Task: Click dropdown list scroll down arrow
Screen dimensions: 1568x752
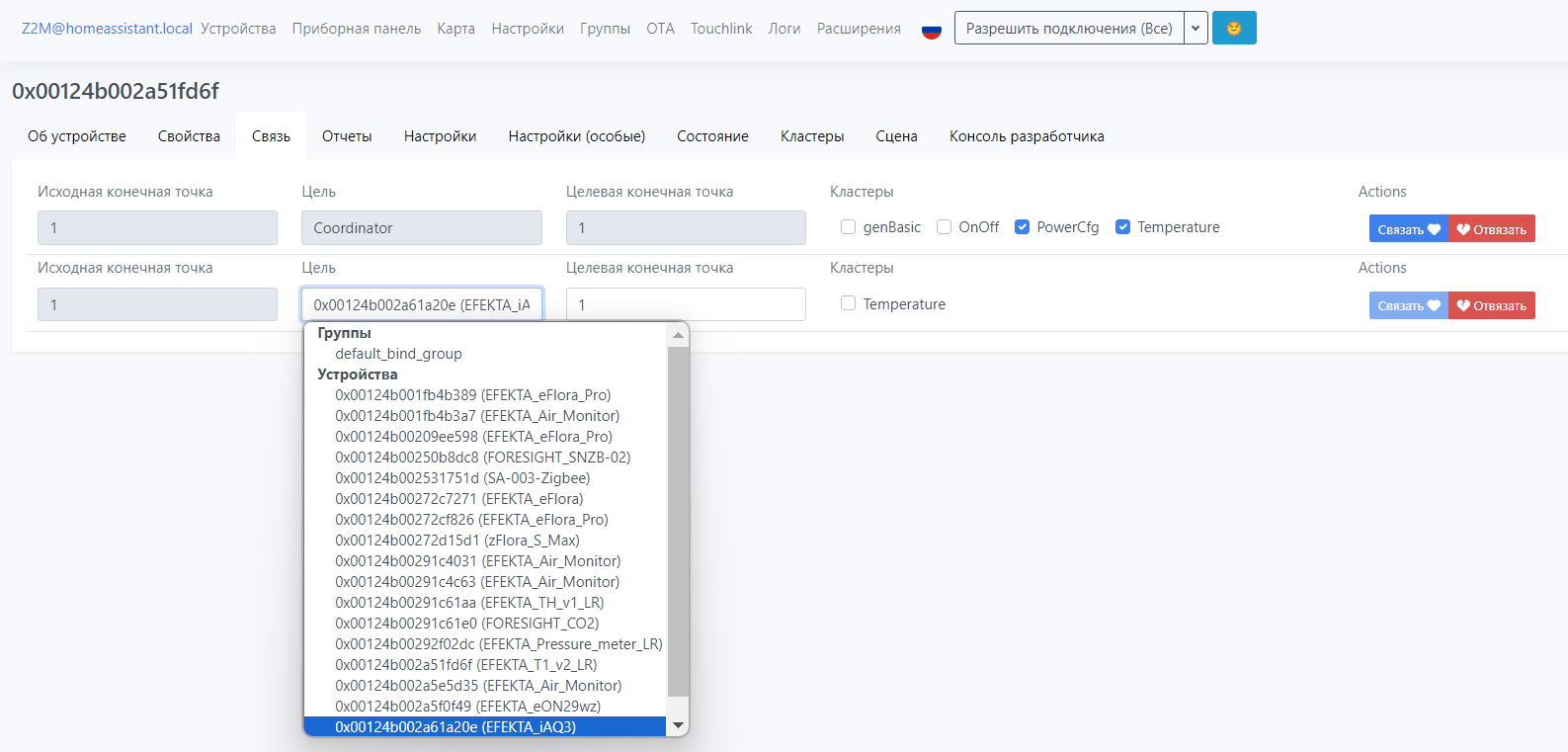Action: (x=678, y=724)
